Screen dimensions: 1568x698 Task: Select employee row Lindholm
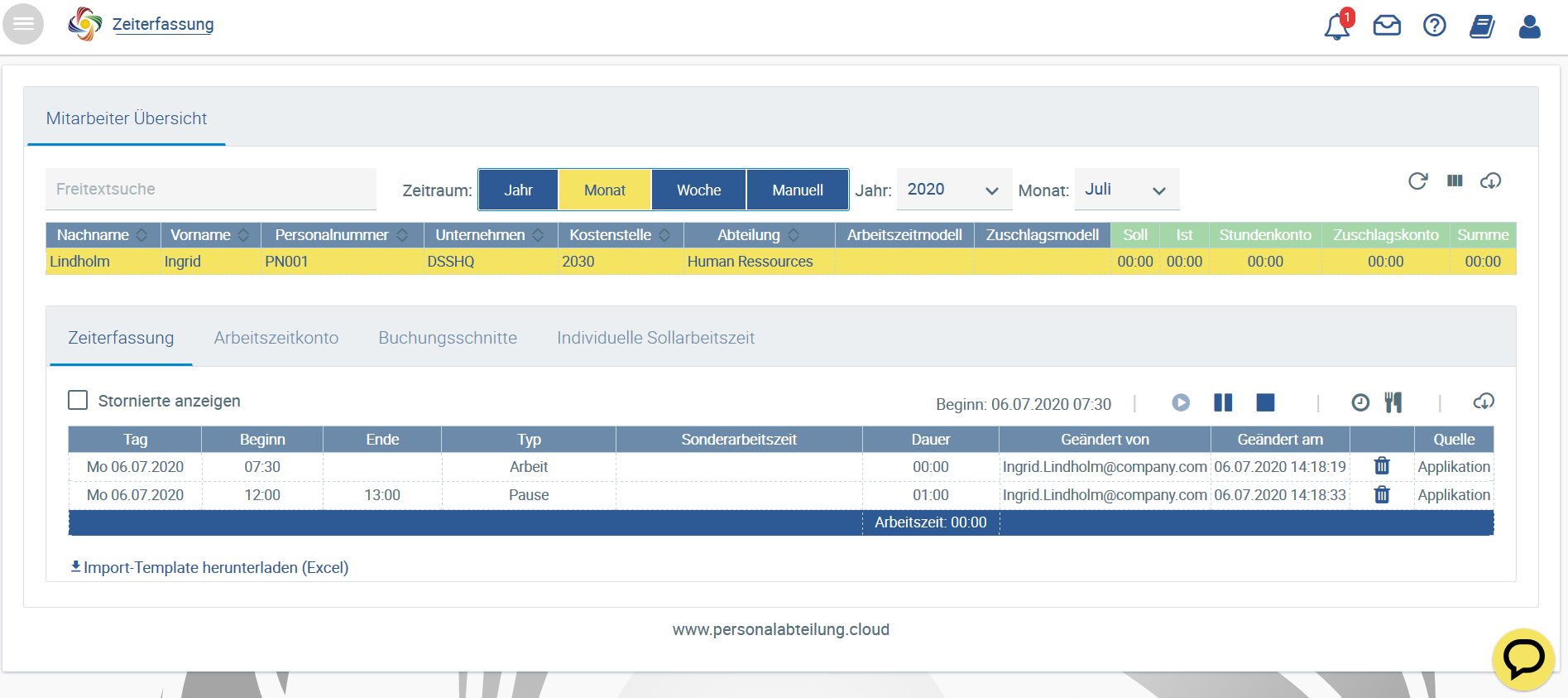(x=781, y=262)
